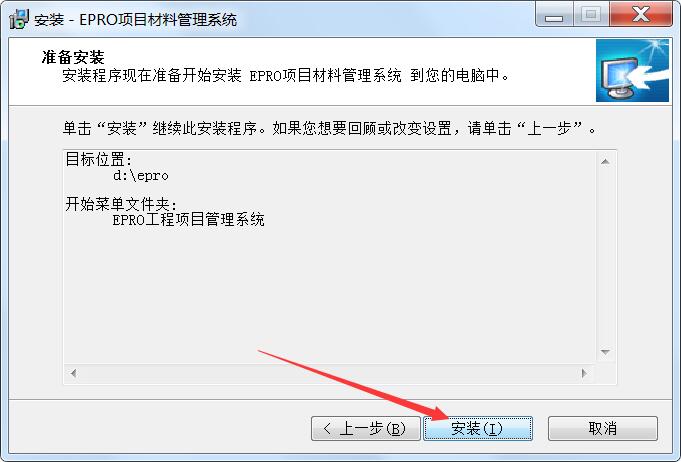The image size is (681, 462).
Task: Click the installer icon in the title bar
Action: click(x=19, y=19)
